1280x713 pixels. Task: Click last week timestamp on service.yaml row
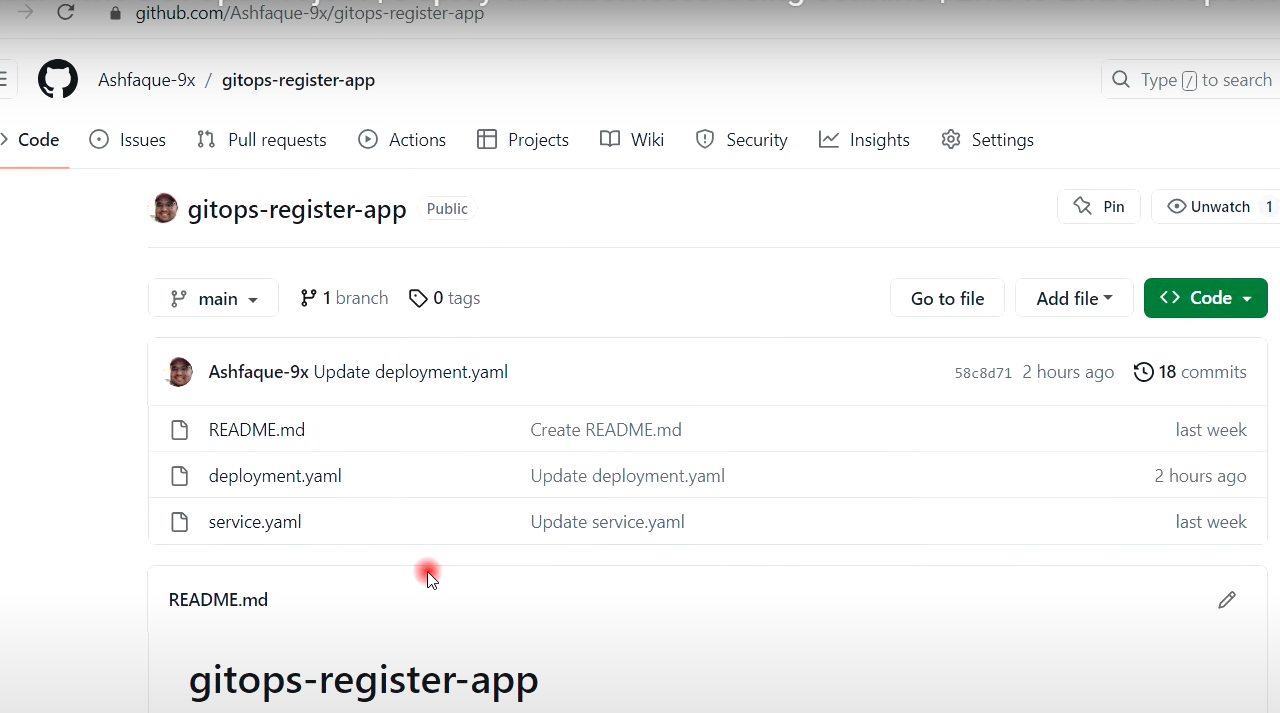pyautogui.click(x=1211, y=522)
